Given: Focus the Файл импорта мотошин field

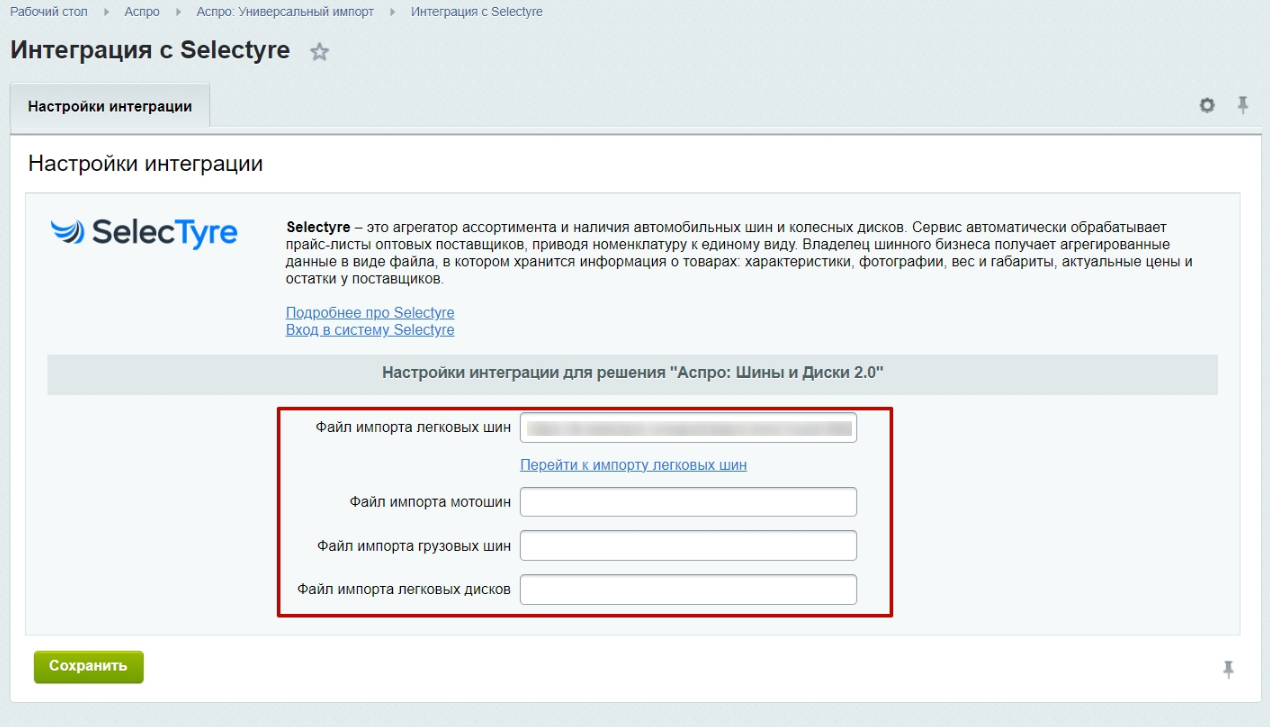Looking at the screenshot, I should click(688, 502).
